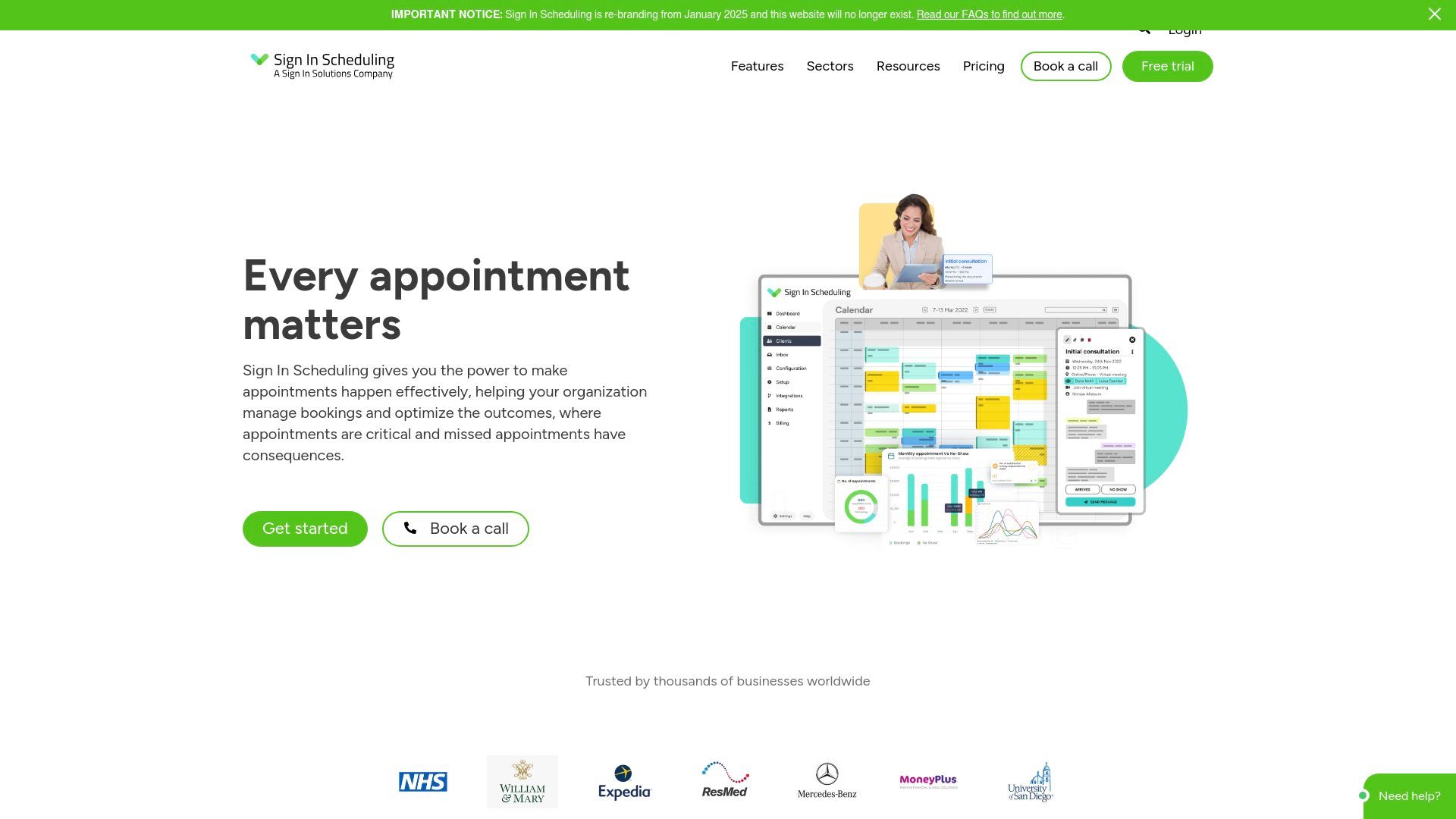Click the NHS trusted partner logo thumbnail

tap(422, 782)
